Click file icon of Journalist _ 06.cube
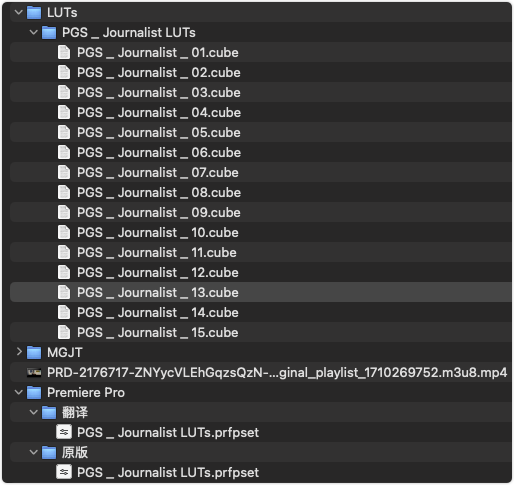 coord(64,152)
